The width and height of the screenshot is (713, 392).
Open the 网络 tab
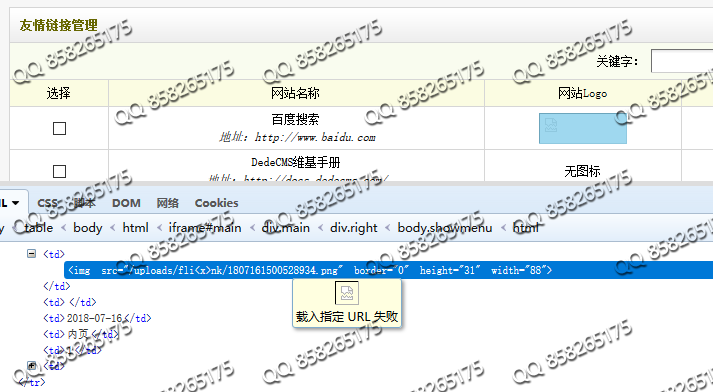167,203
